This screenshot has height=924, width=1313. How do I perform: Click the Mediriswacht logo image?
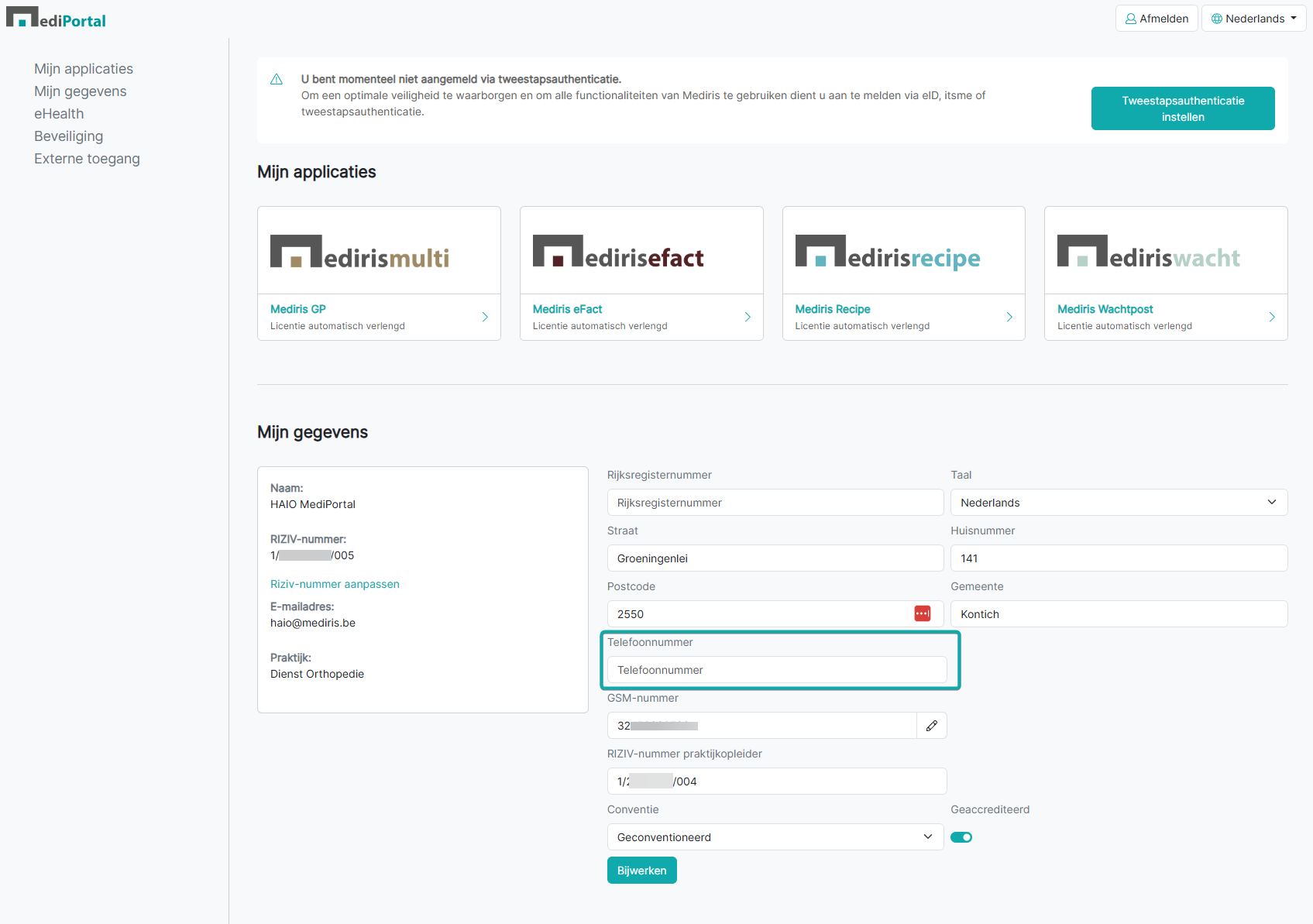tap(1149, 252)
